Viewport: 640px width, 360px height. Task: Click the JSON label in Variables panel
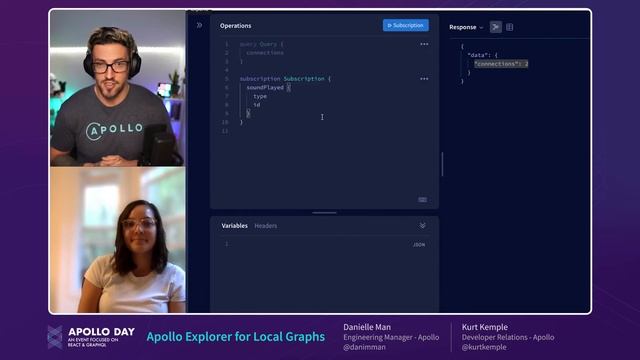419,244
